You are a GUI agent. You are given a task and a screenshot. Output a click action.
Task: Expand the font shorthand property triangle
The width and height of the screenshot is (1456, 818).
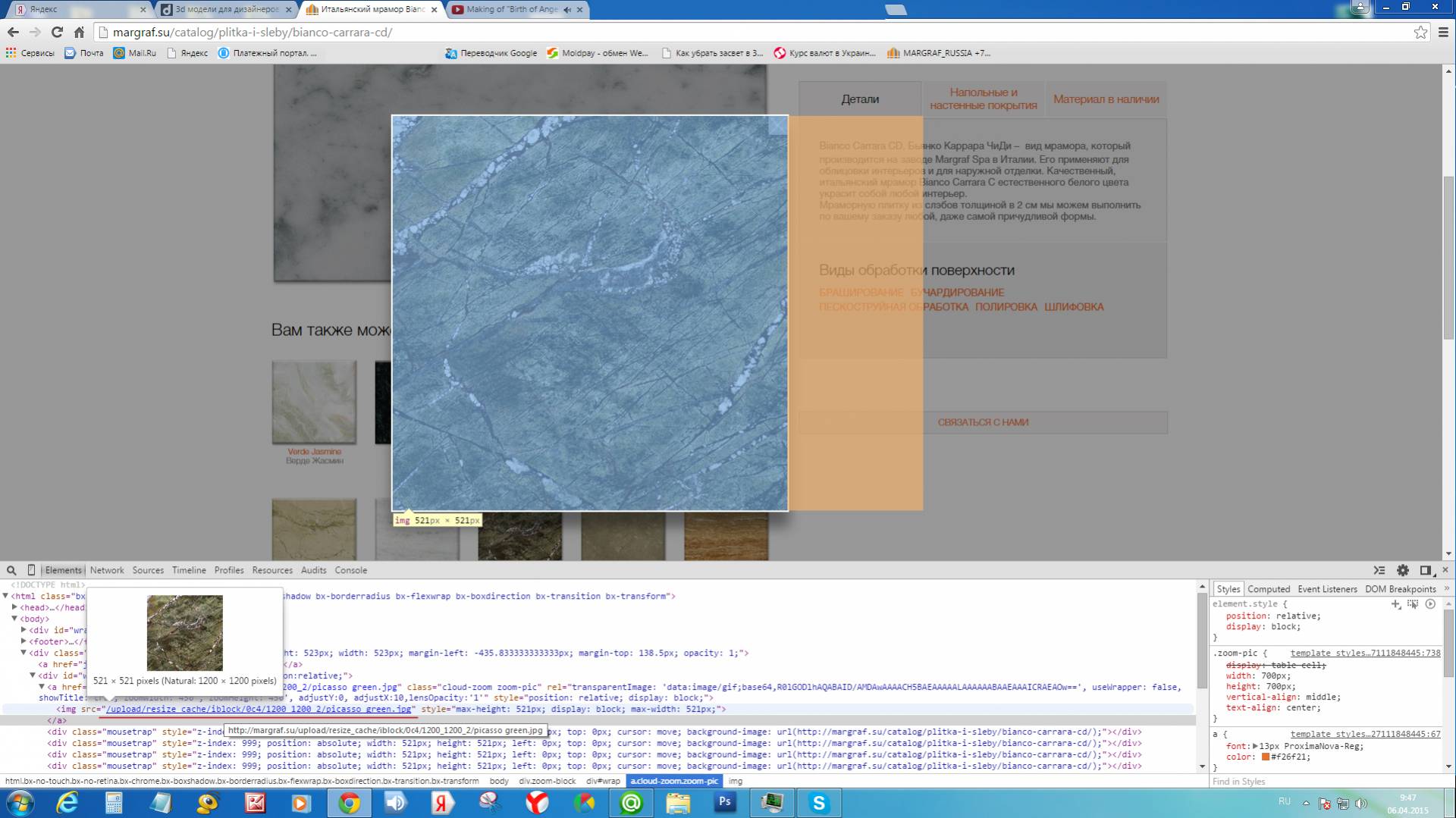click(1255, 746)
